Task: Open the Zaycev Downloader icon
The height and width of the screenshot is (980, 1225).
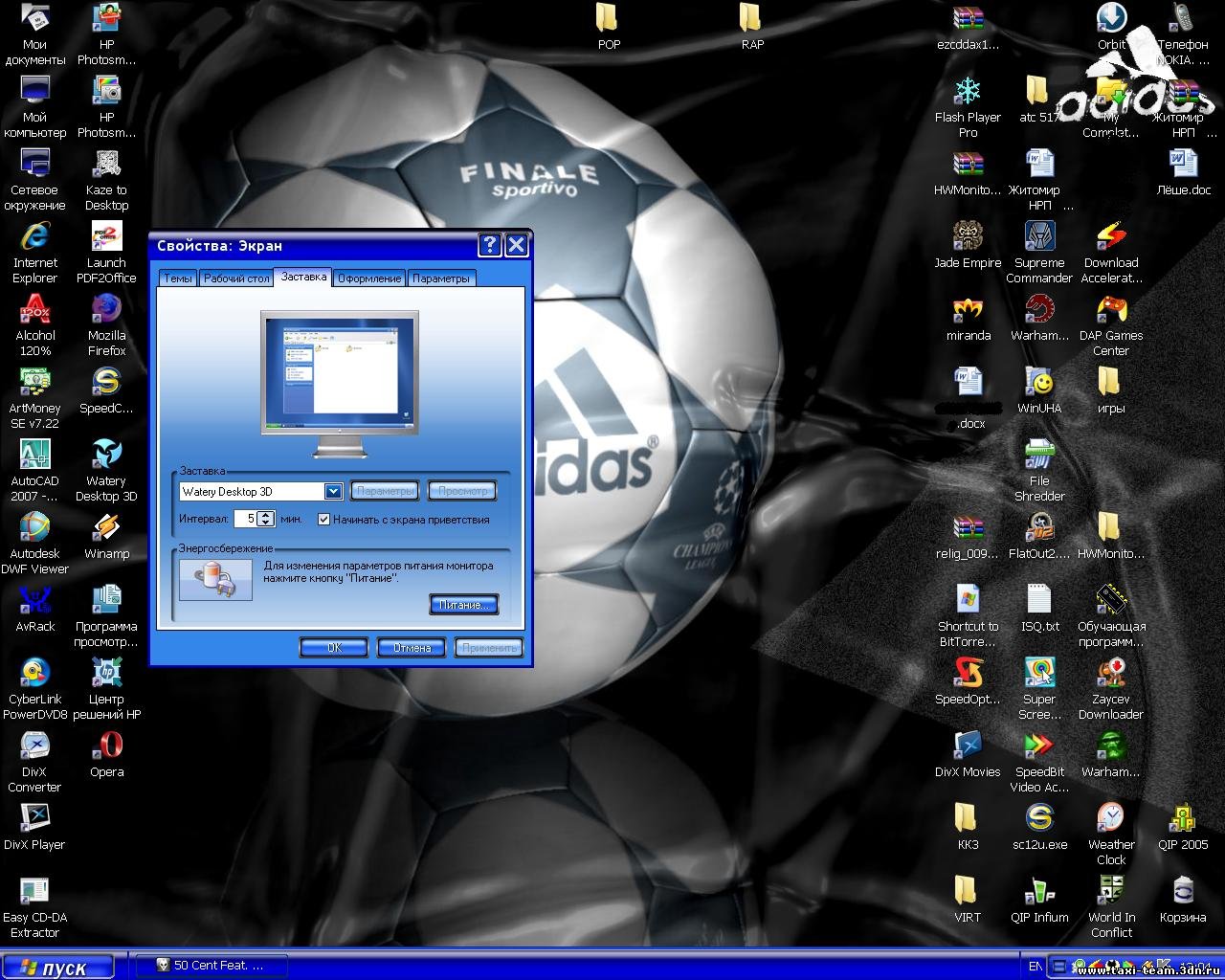Action: point(1111,689)
